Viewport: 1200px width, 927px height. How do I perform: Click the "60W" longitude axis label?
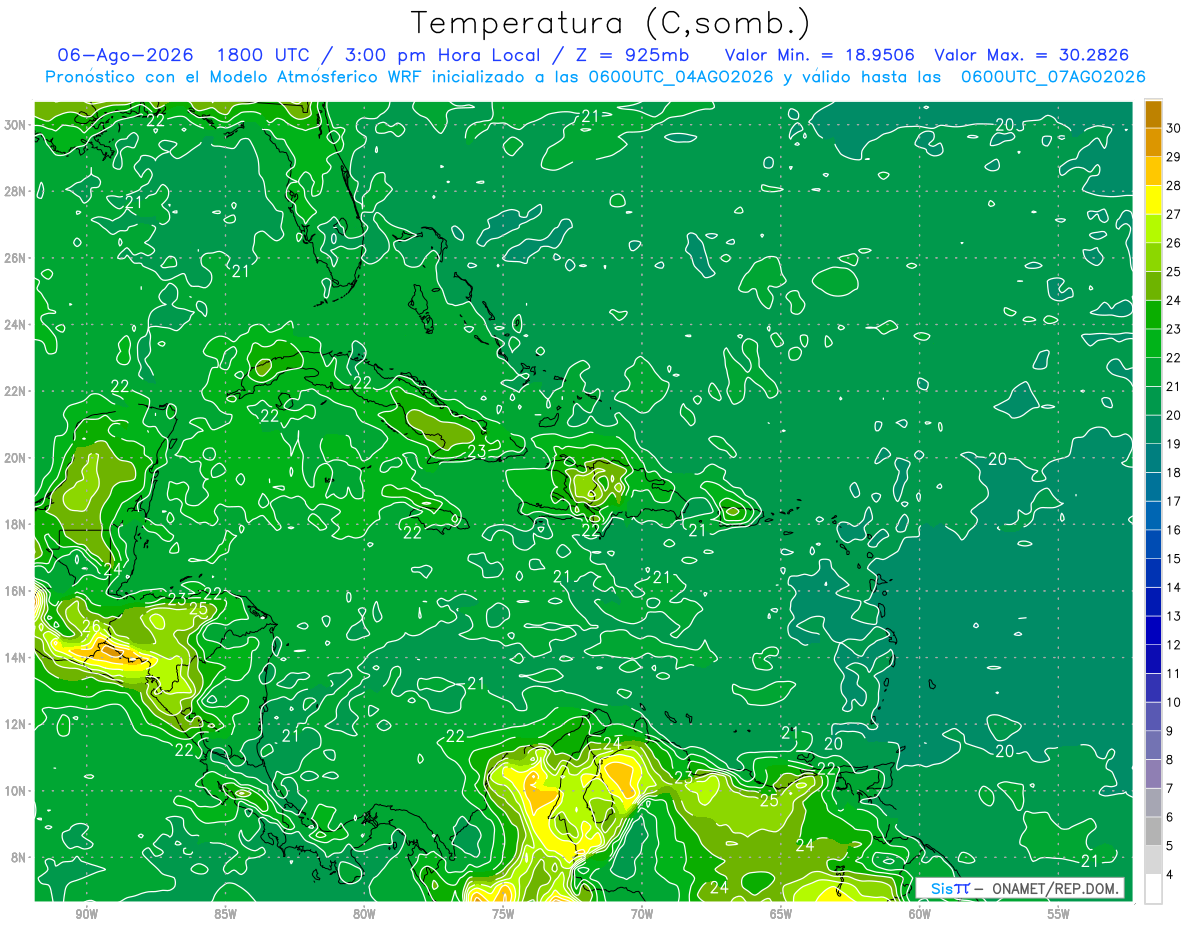pos(920,914)
